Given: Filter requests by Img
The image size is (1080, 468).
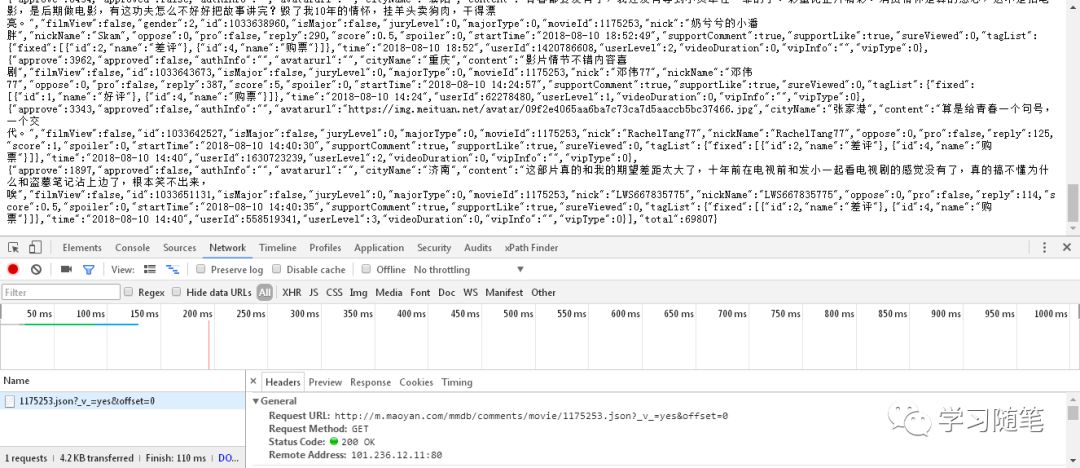Looking at the screenshot, I should [358, 292].
